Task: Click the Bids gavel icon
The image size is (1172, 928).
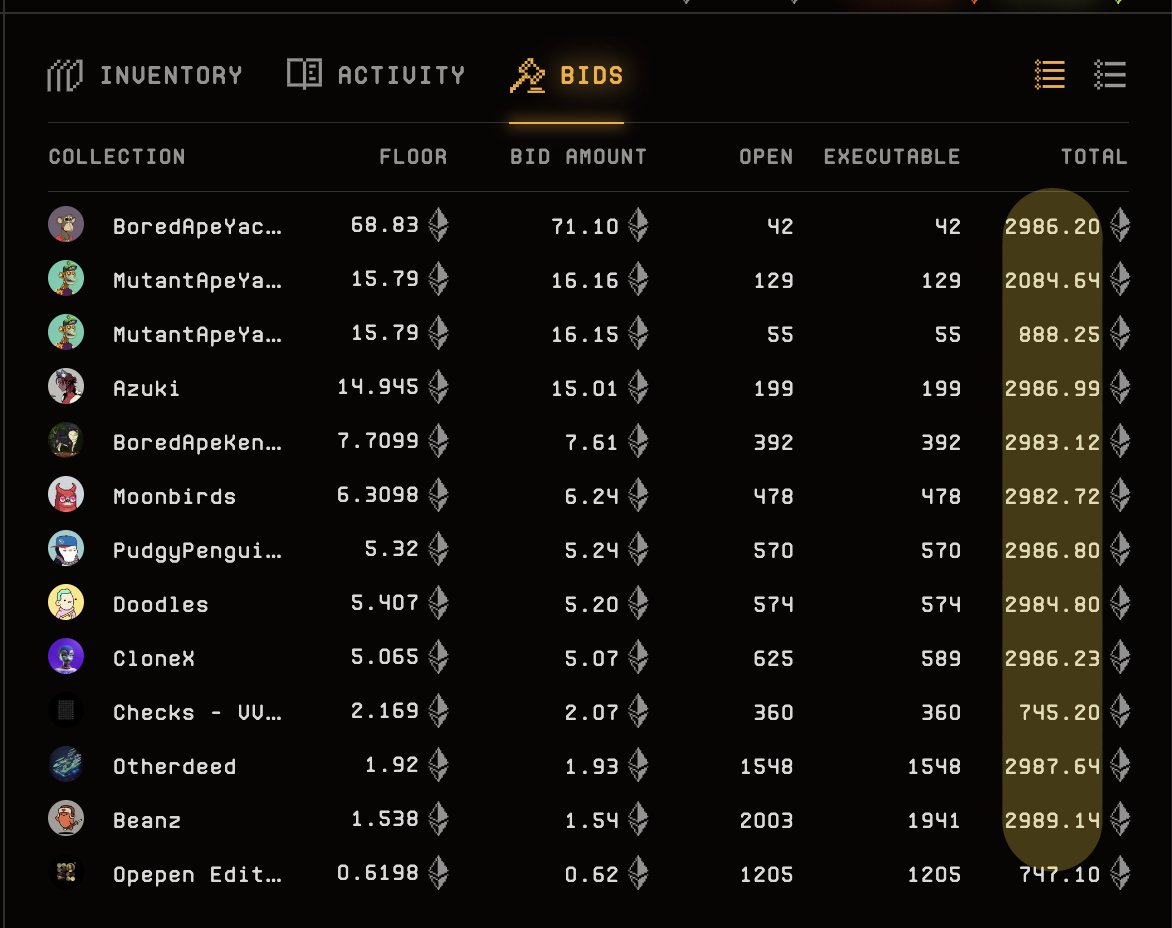Action: (x=528, y=75)
